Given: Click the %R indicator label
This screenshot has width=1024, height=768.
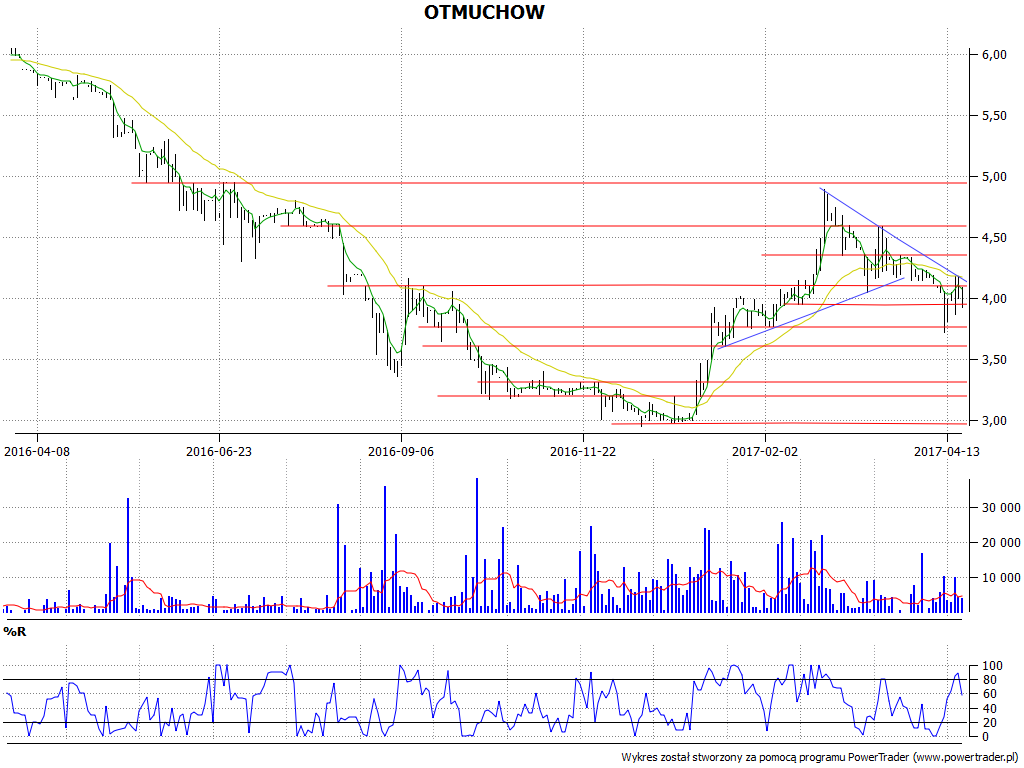Looking at the screenshot, I should point(14,632).
